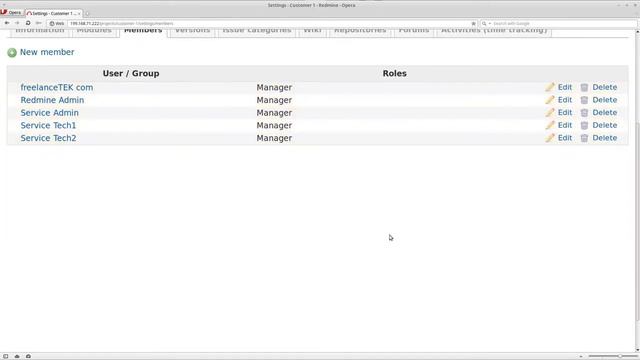Open a new tab with plus button

coord(87,13)
